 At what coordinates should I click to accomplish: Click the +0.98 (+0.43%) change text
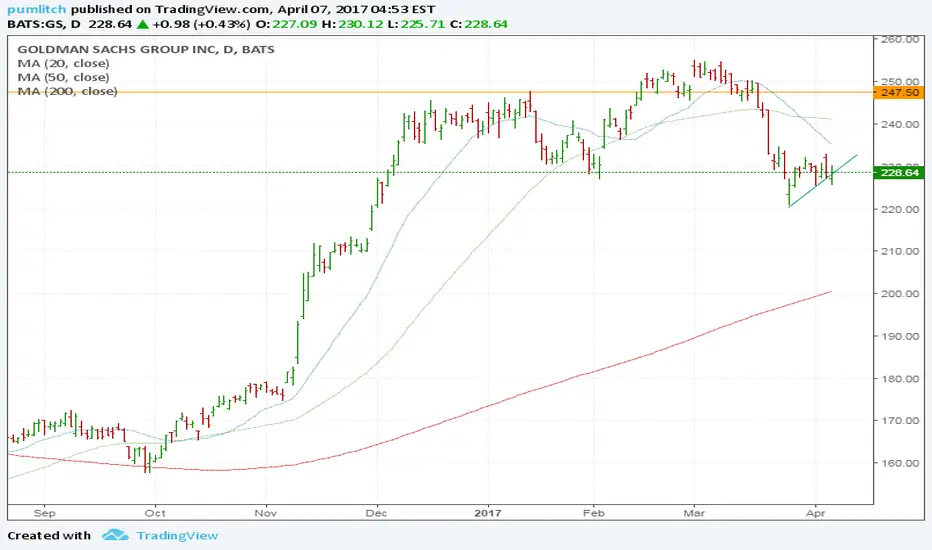point(201,24)
